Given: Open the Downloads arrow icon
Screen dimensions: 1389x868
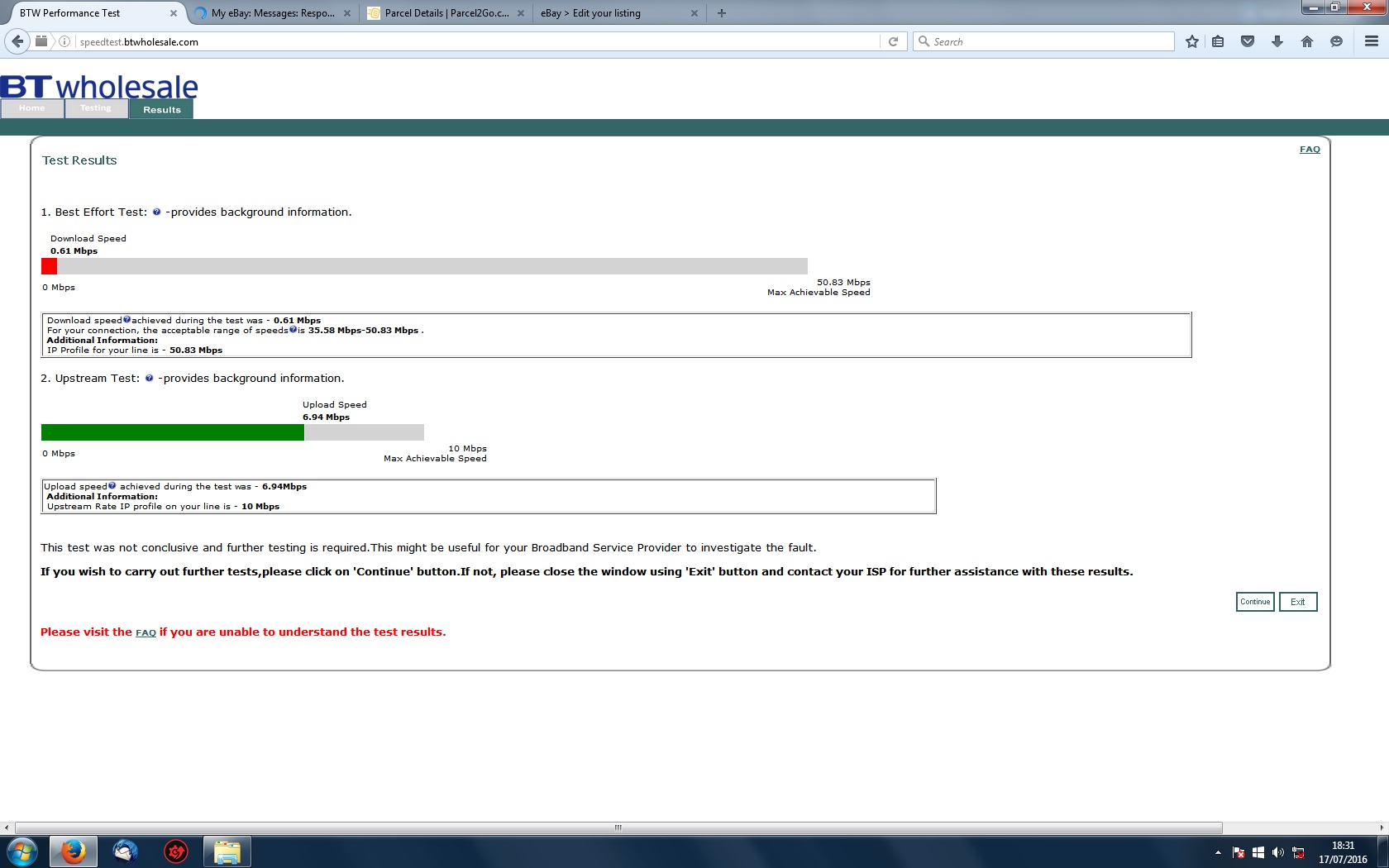Looking at the screenshot, I should 1277,41.
